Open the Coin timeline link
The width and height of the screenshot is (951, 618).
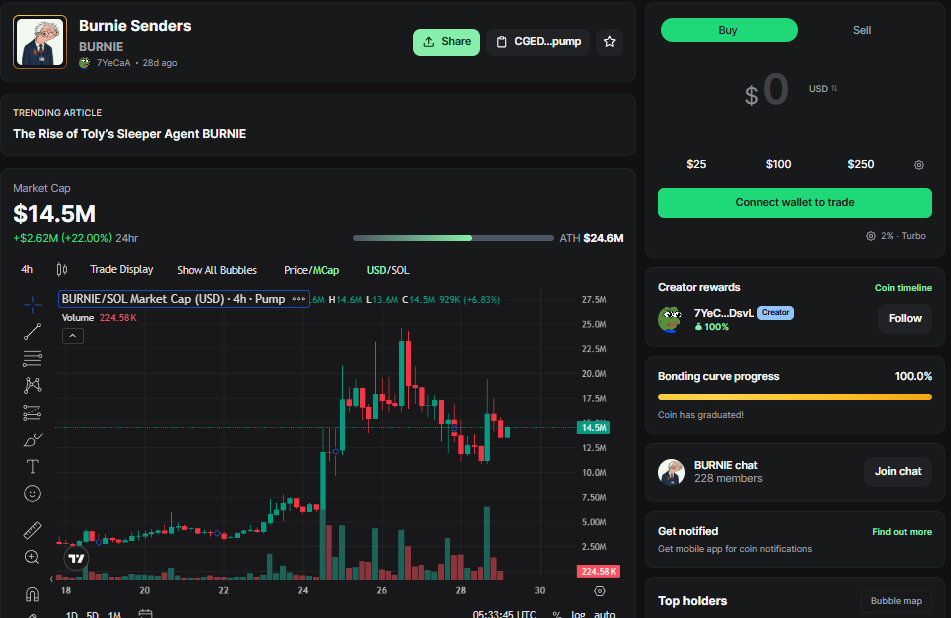[903, 287]
